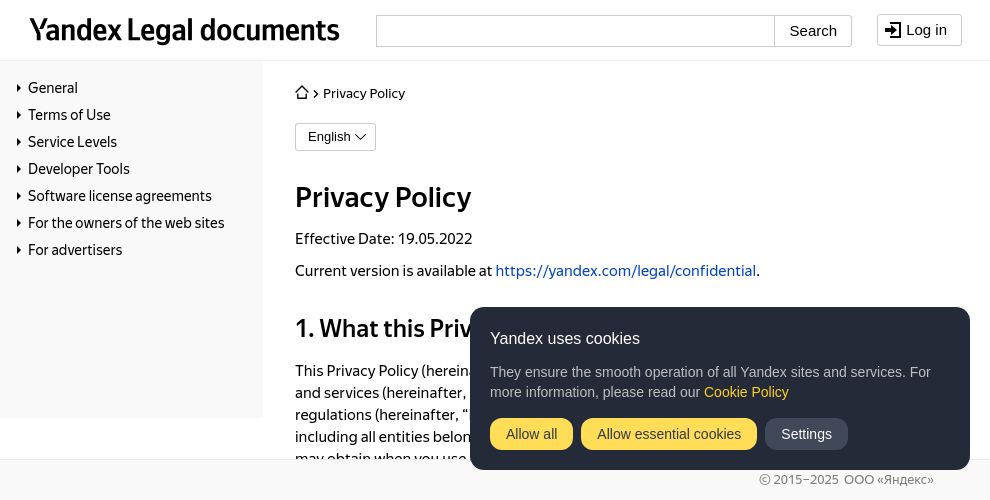This screenshot has height=500, width=990.
Task: Click the login arrow icon
Action: (893, 30)
